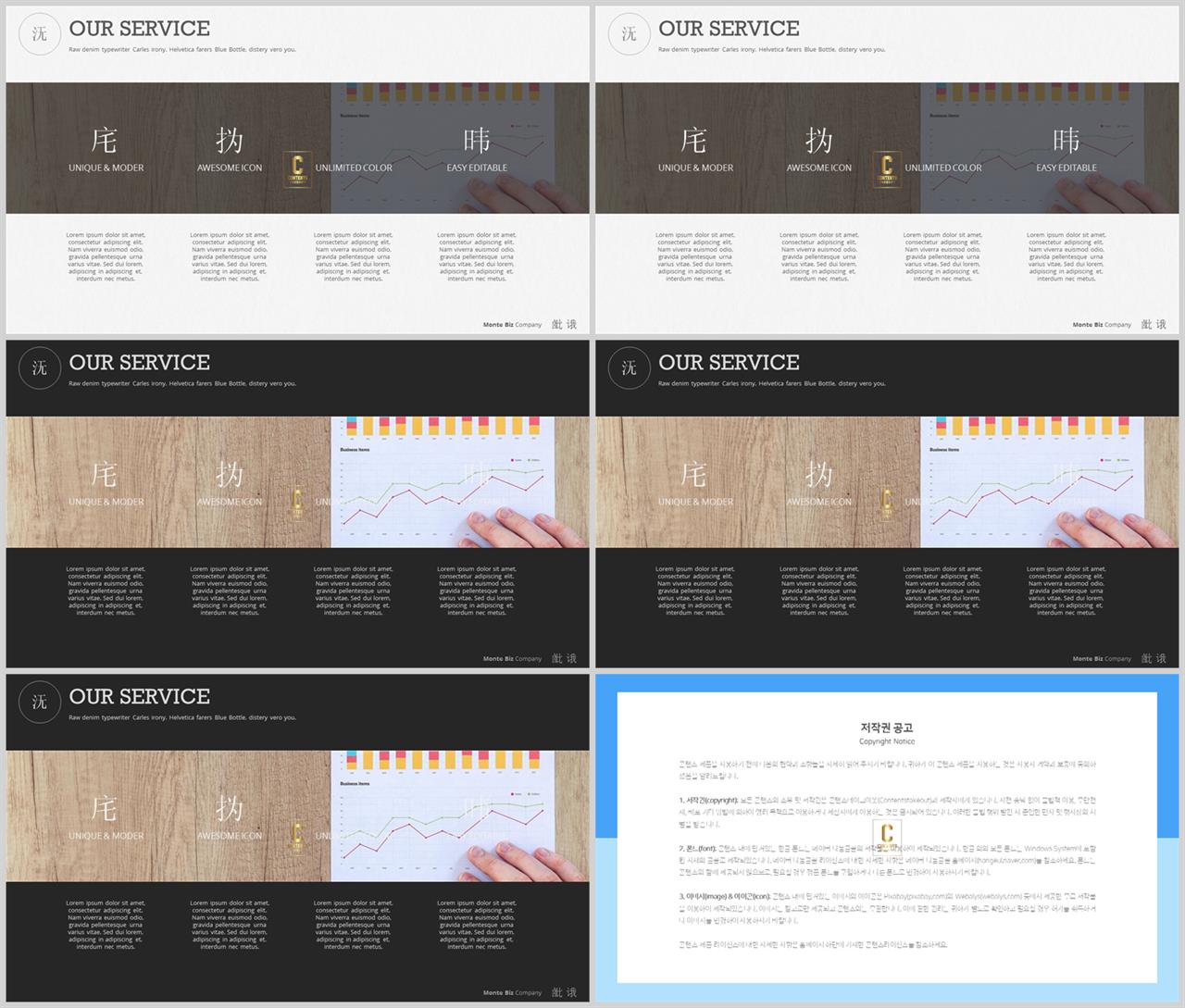Click footer glyph icons in middle-left dark slide
This screenshot has height=1008, width=1185.
tap(564, 659)
